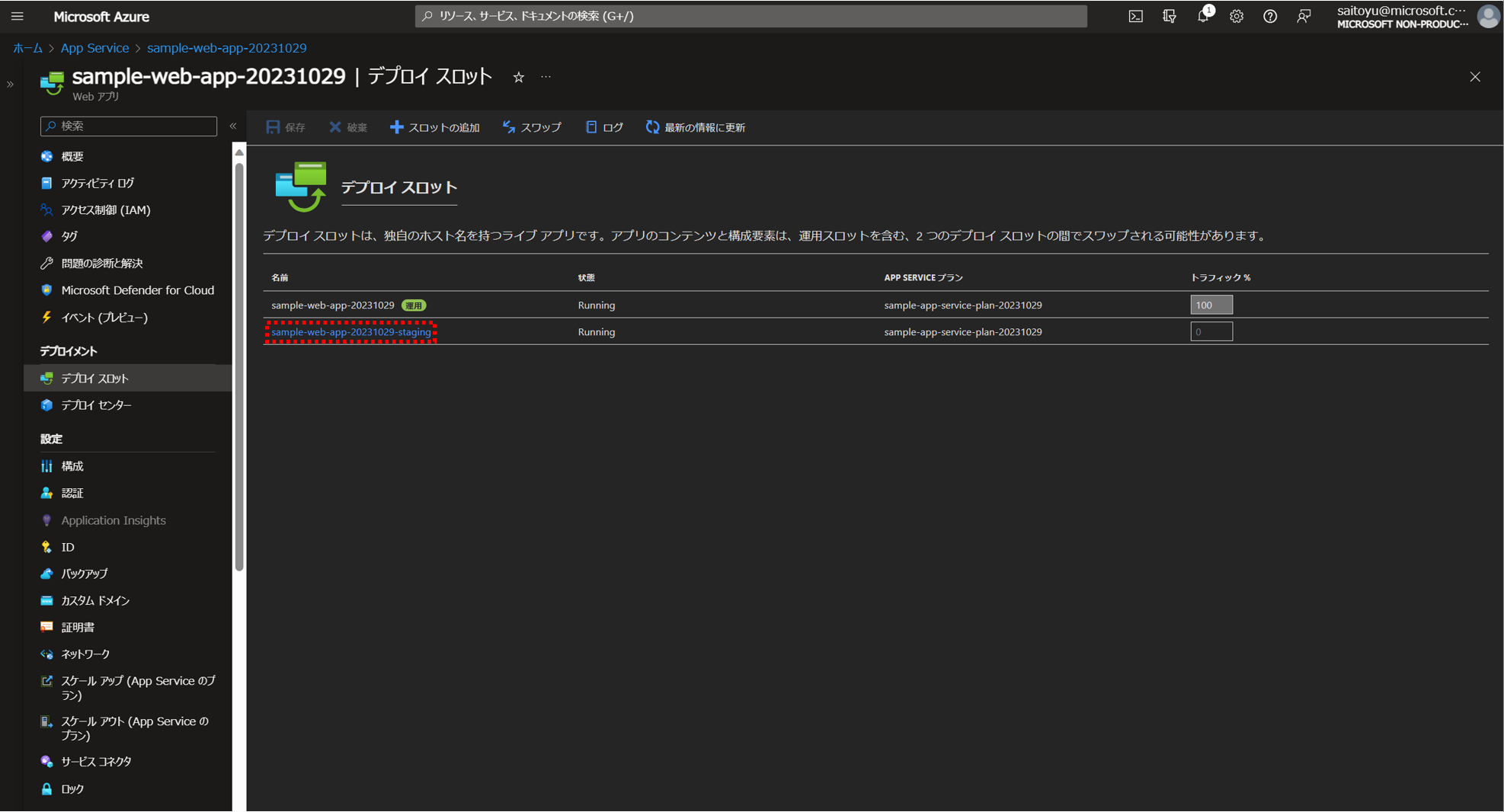Go to ホーム breadcrumb link
Image resolution: width=1504 pixels, height=812 pixels.
click(27, 48)
